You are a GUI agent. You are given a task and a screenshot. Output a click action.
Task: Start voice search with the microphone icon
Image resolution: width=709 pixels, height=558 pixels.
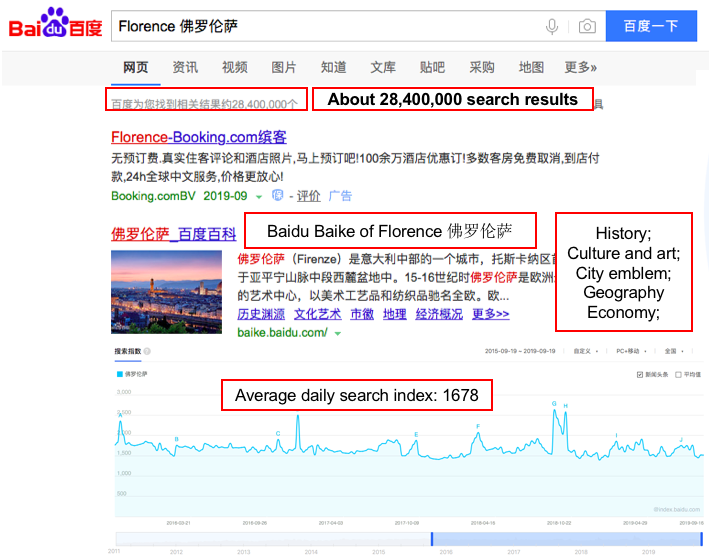(x=552, y=27)
